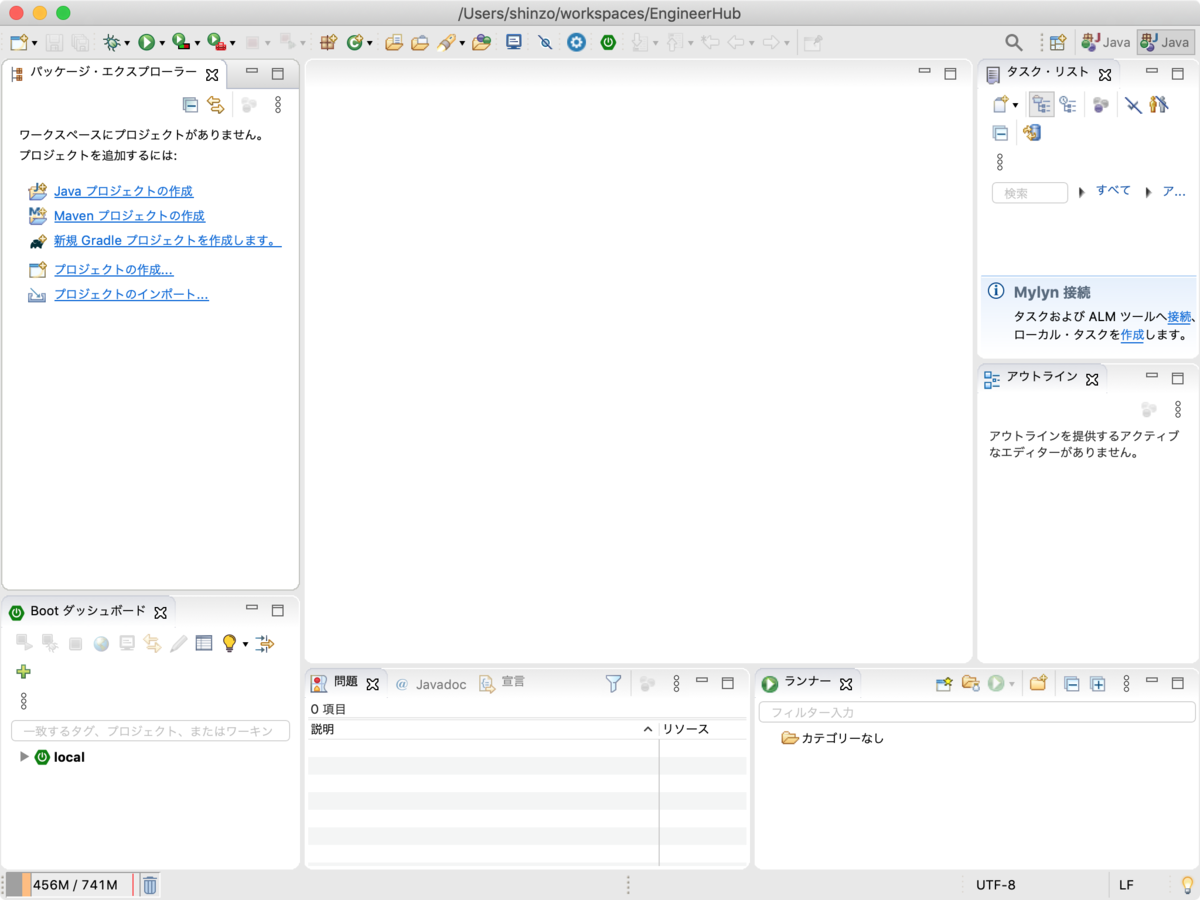Click the External Tools run icon

coord(215,43)
